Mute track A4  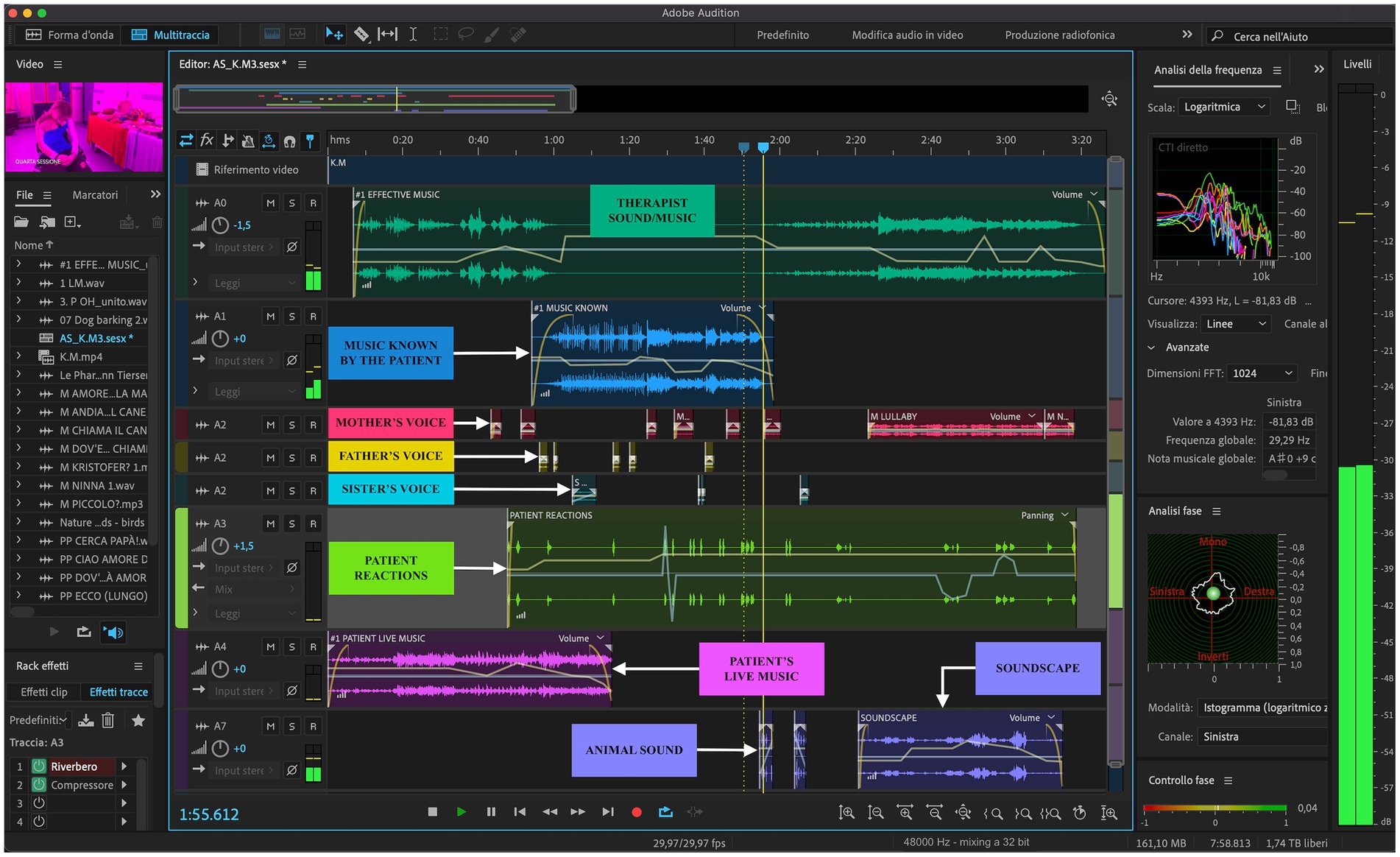[x=270, y=646]
